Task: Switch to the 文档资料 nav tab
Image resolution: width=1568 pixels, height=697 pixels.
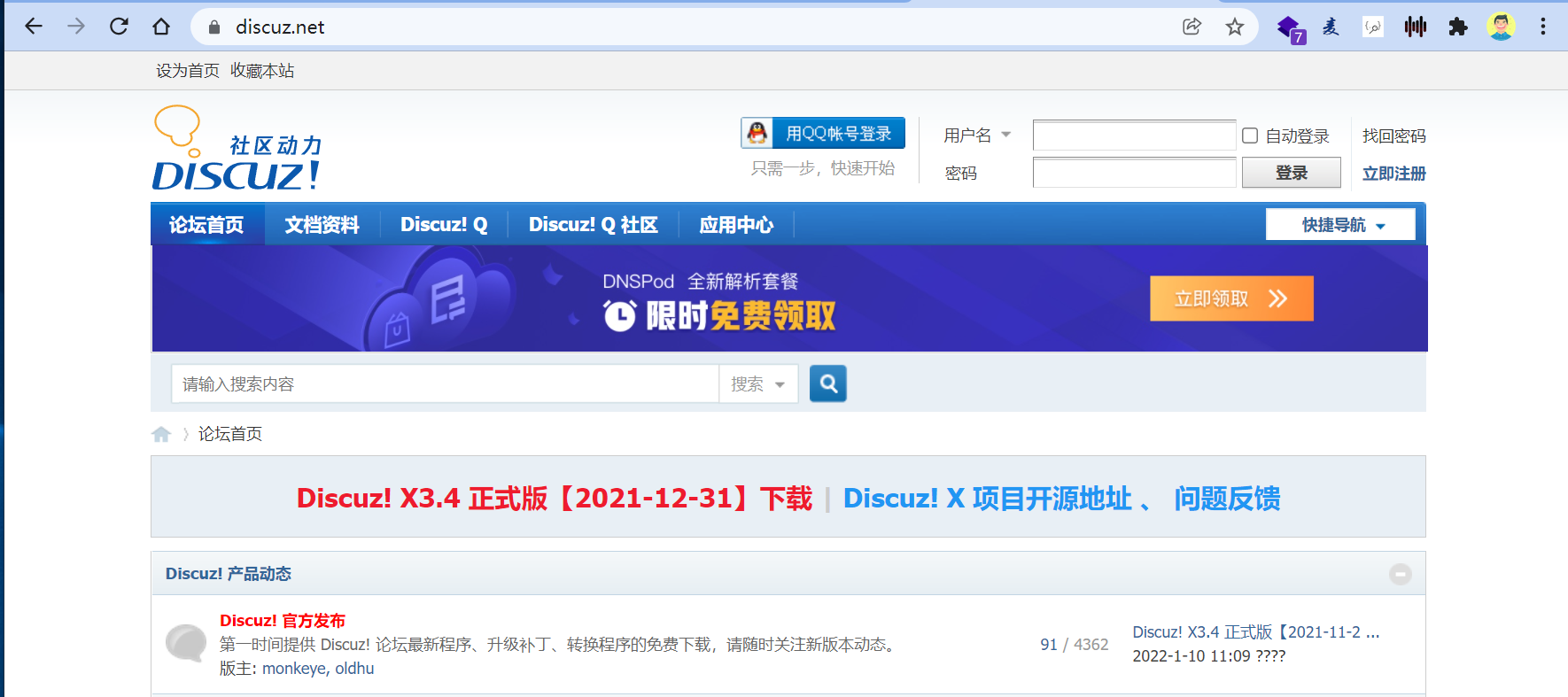Action: click(322, 225)
